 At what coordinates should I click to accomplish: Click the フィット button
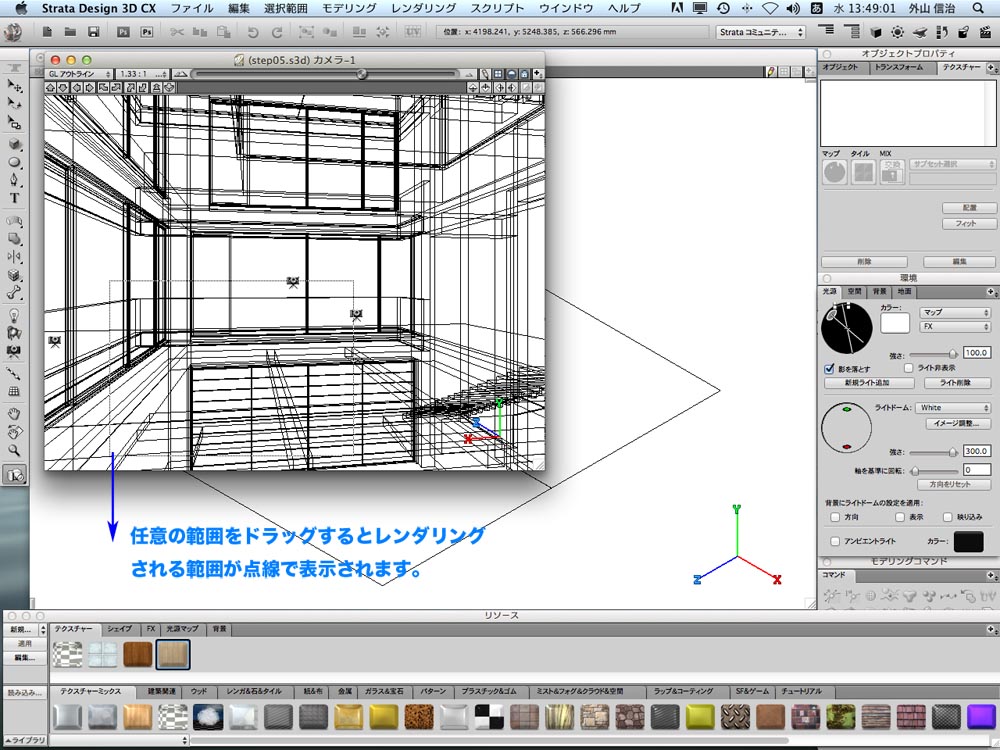[x=967, y=224]
